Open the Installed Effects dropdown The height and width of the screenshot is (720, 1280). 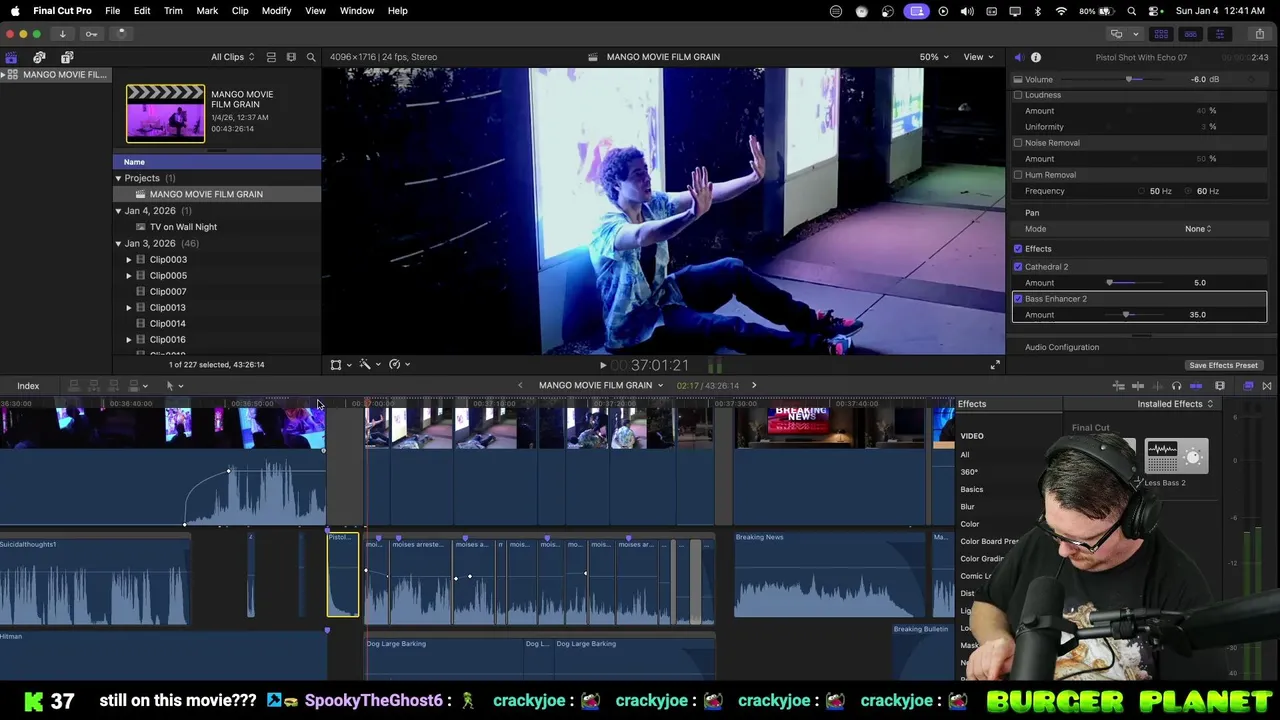click(1175, 404)
